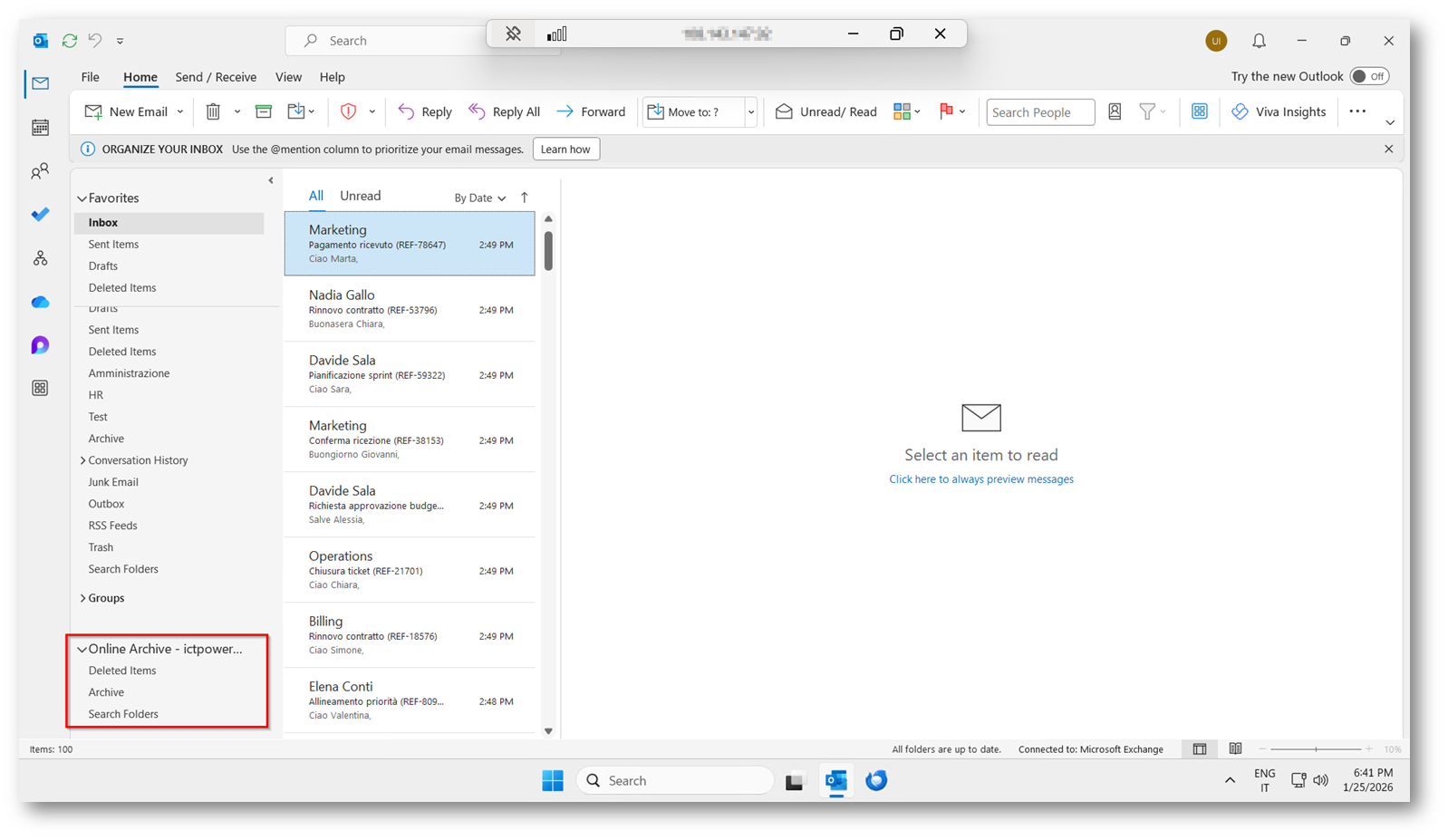Click the notification bell icon
Viewport: 1448px width, 840px height.
point(1259,41)
